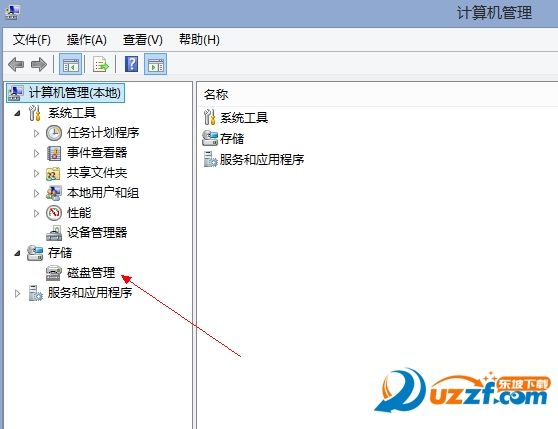This screenshot has height=429, width=558.
Task: Click the 本地用户和组 users icon
Action: pos(54,193)
